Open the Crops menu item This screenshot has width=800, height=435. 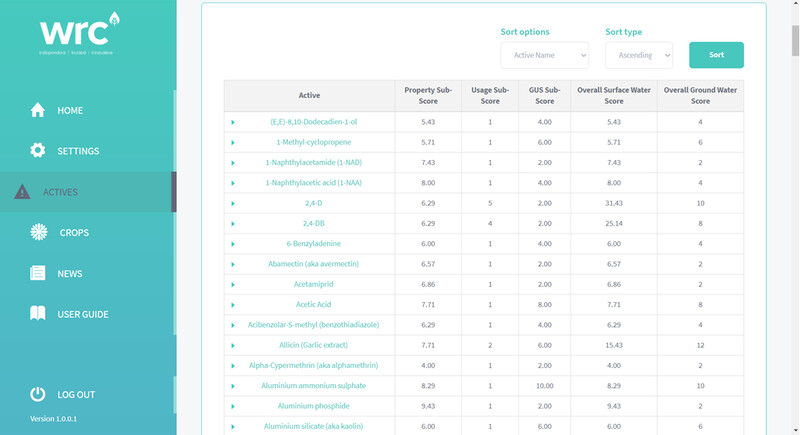pos(74,233)
